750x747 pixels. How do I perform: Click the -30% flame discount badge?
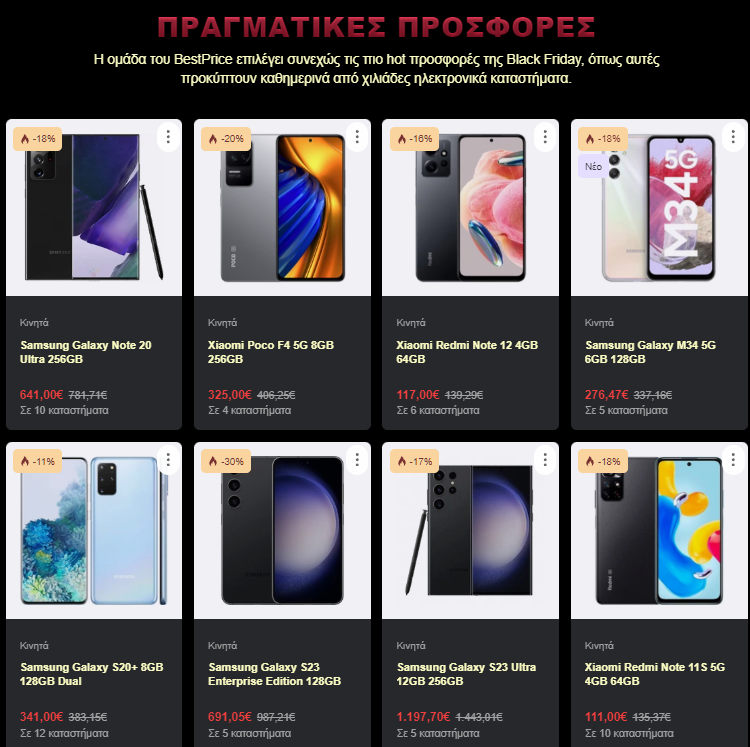pos(226,461)
